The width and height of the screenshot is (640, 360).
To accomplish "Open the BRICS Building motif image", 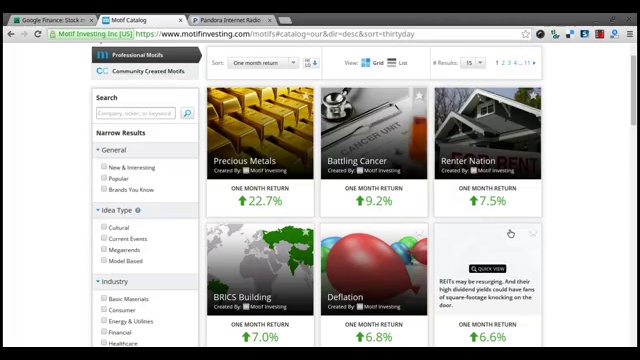I will click(x=260, y=269).
